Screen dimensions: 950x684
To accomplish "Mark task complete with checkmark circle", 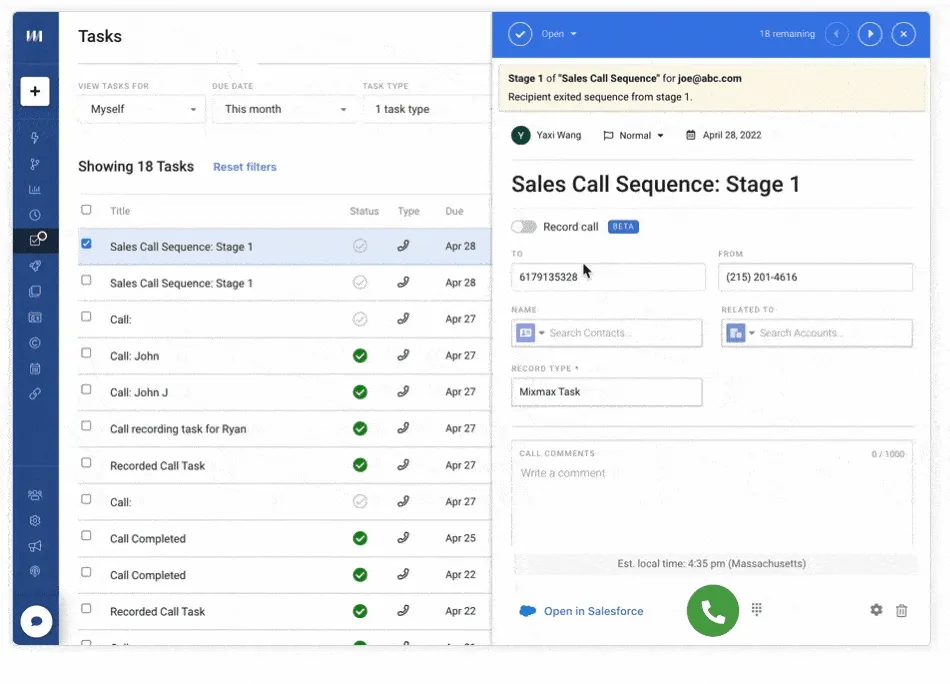I will tap(520, 34).
